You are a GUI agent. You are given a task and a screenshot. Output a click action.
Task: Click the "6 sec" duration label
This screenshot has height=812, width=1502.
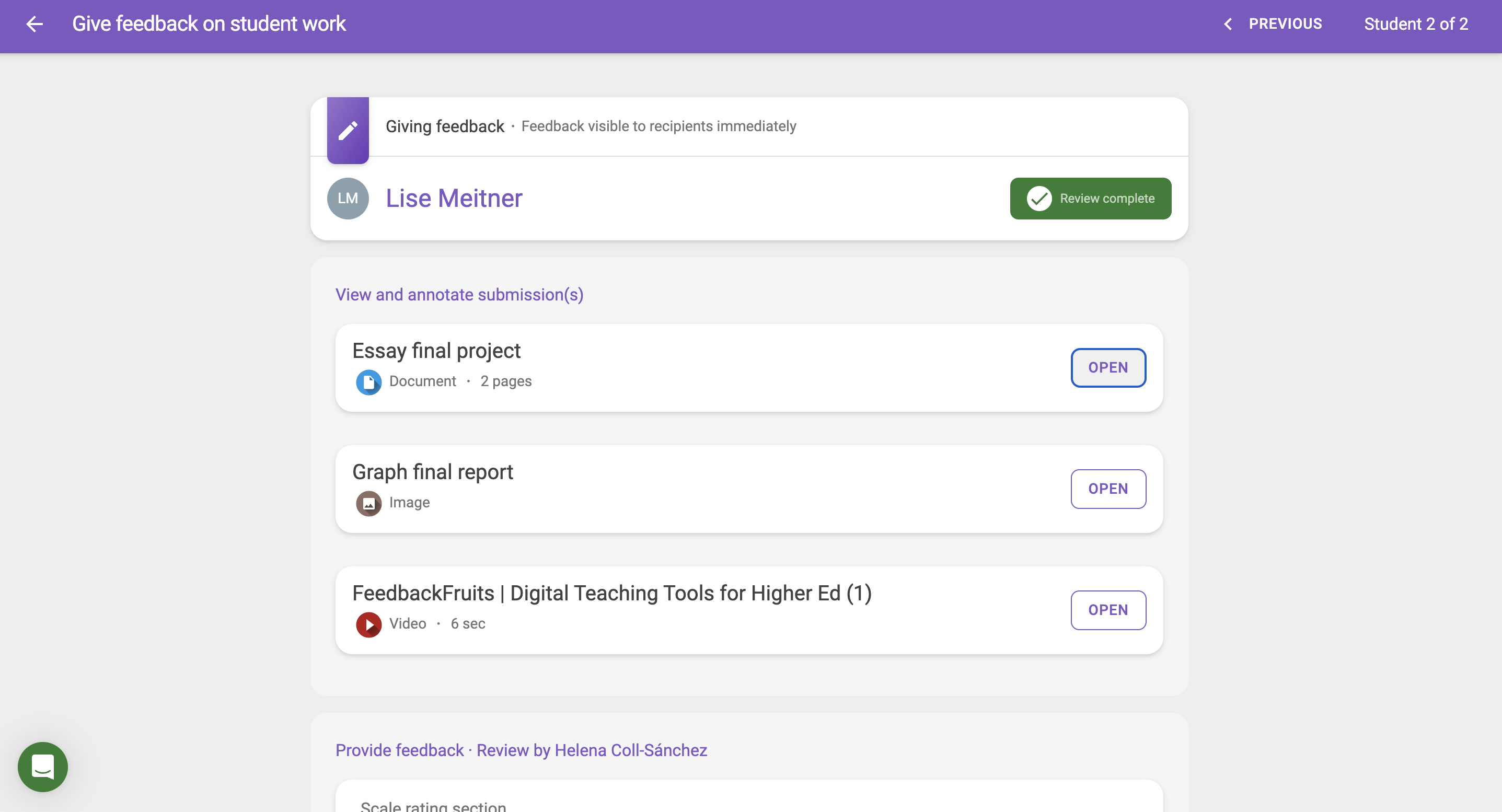click(468, 624)
